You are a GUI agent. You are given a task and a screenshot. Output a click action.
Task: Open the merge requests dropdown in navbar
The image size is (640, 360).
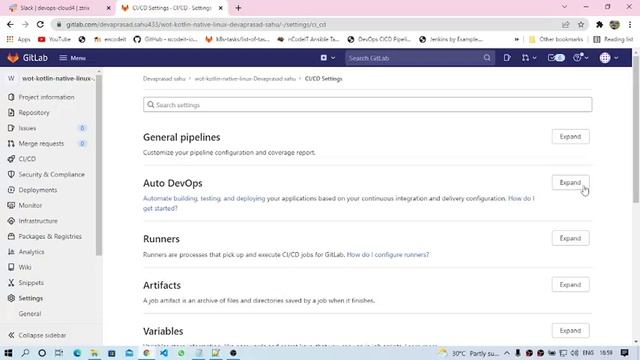pos(529,58)
